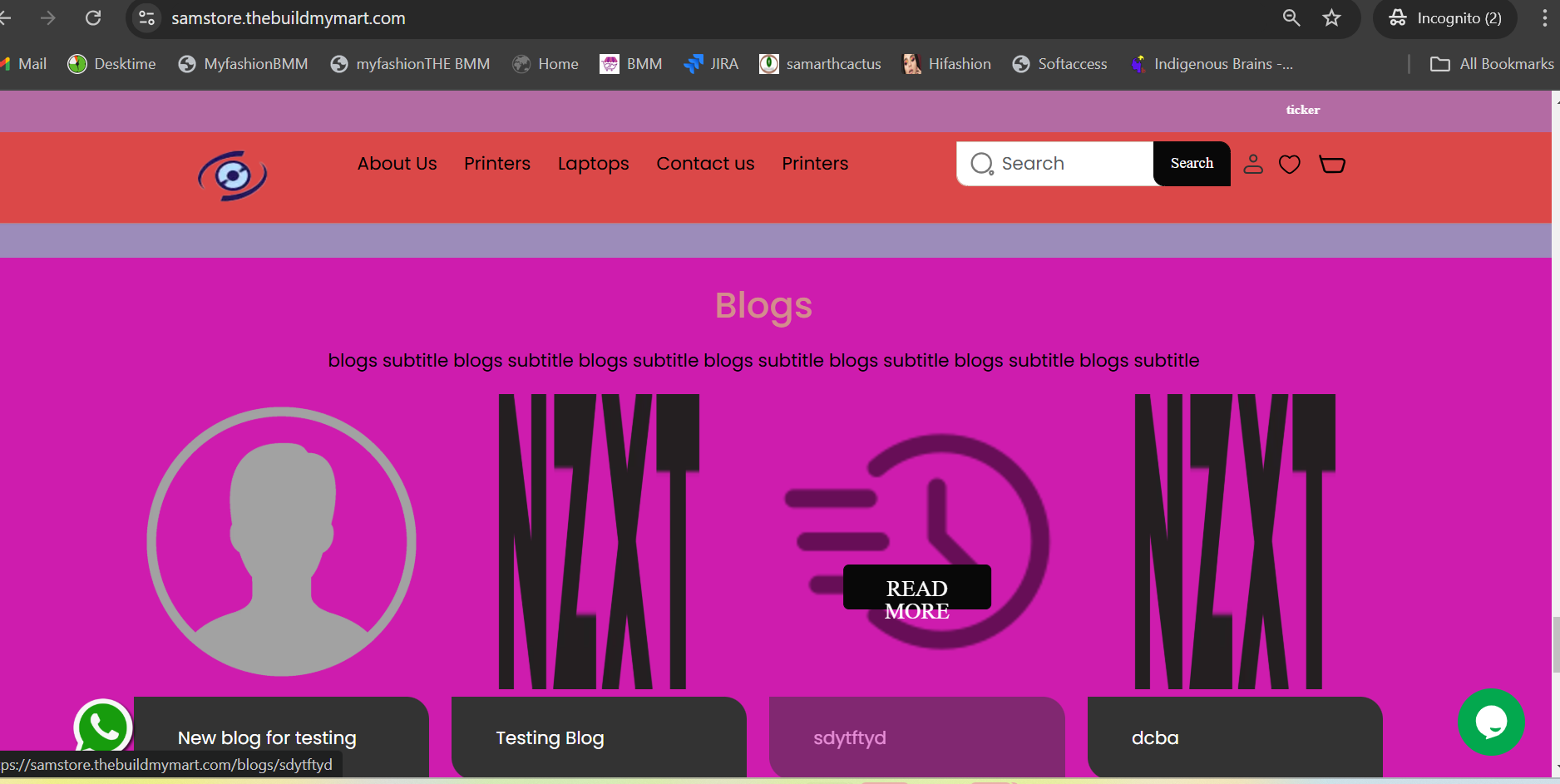The image size is (1560, 784).
Task: Open the Home bookmark
Action: point(546,64)
